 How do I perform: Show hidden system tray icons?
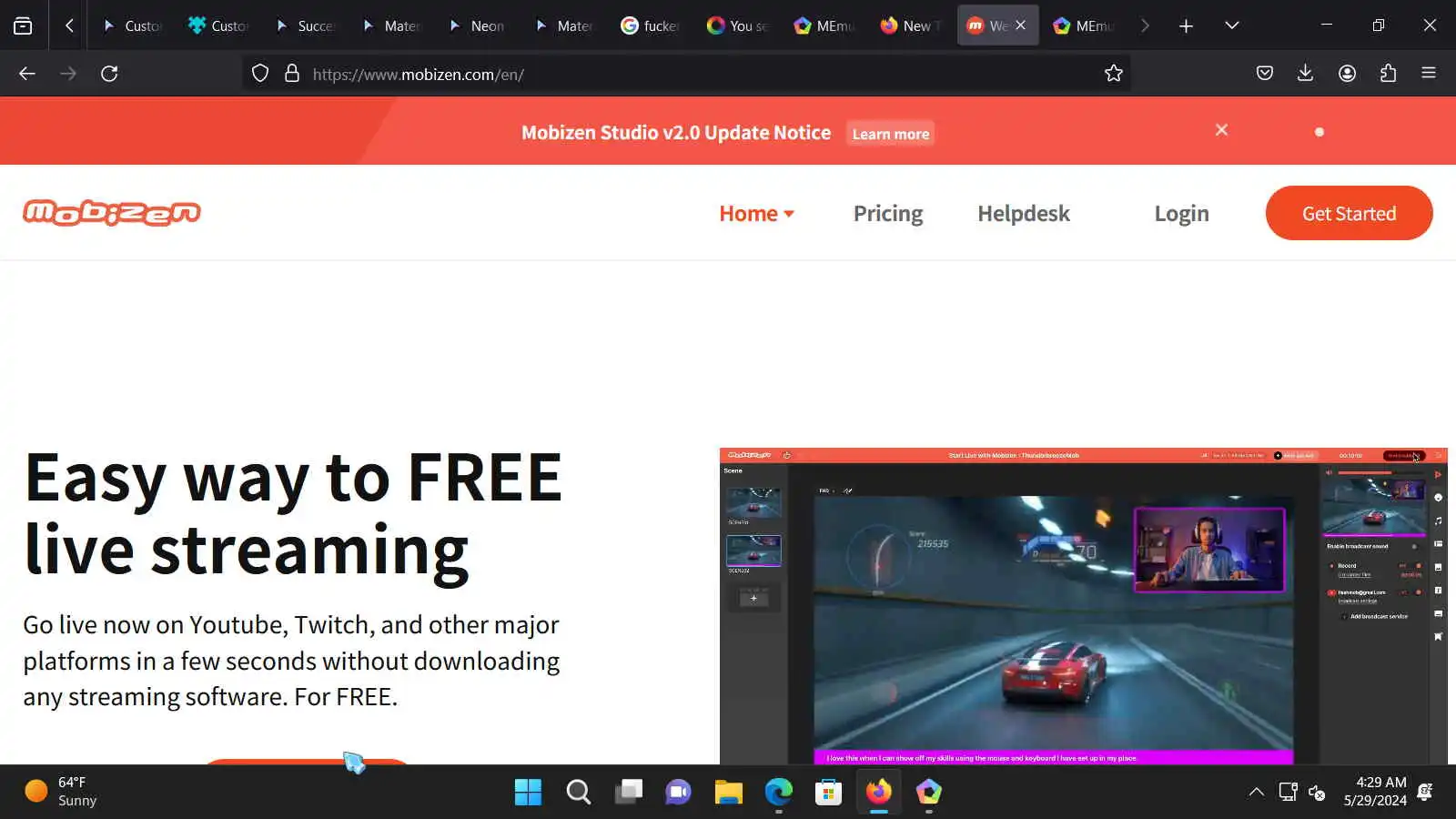(1256, 792)
